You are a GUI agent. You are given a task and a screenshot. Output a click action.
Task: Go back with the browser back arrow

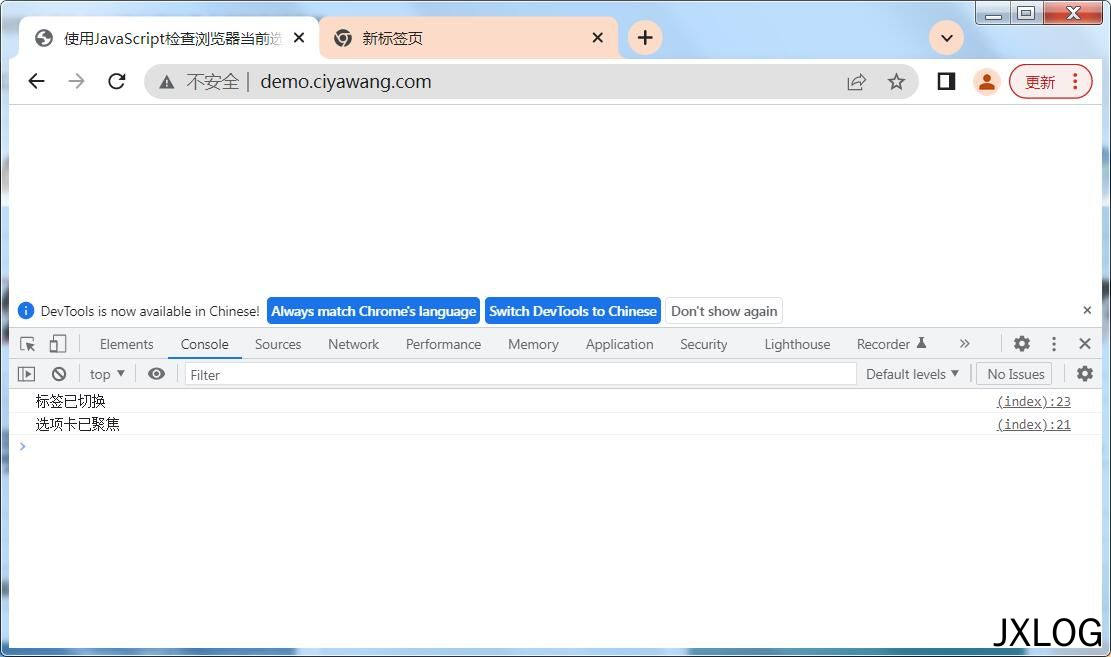[37, 82]
